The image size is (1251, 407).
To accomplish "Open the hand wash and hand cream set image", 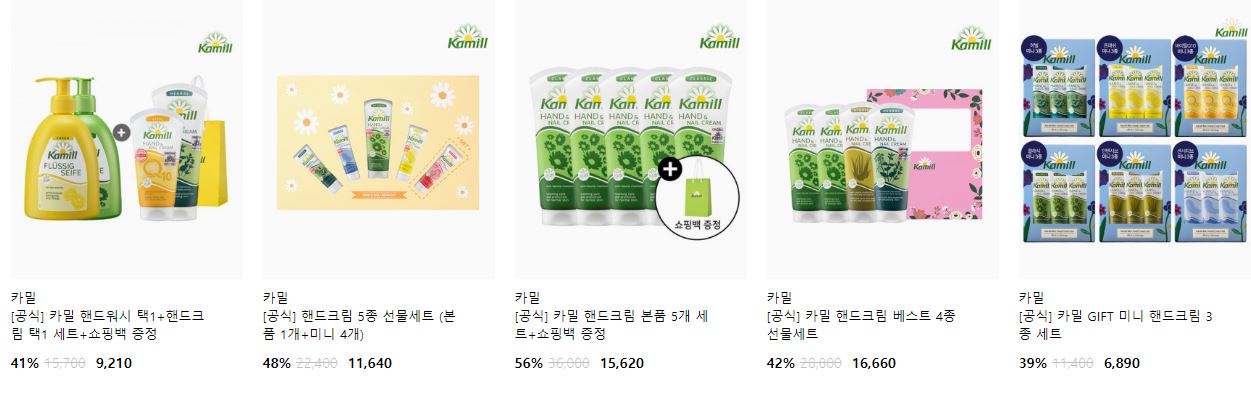I will click(x=127, y=139).
